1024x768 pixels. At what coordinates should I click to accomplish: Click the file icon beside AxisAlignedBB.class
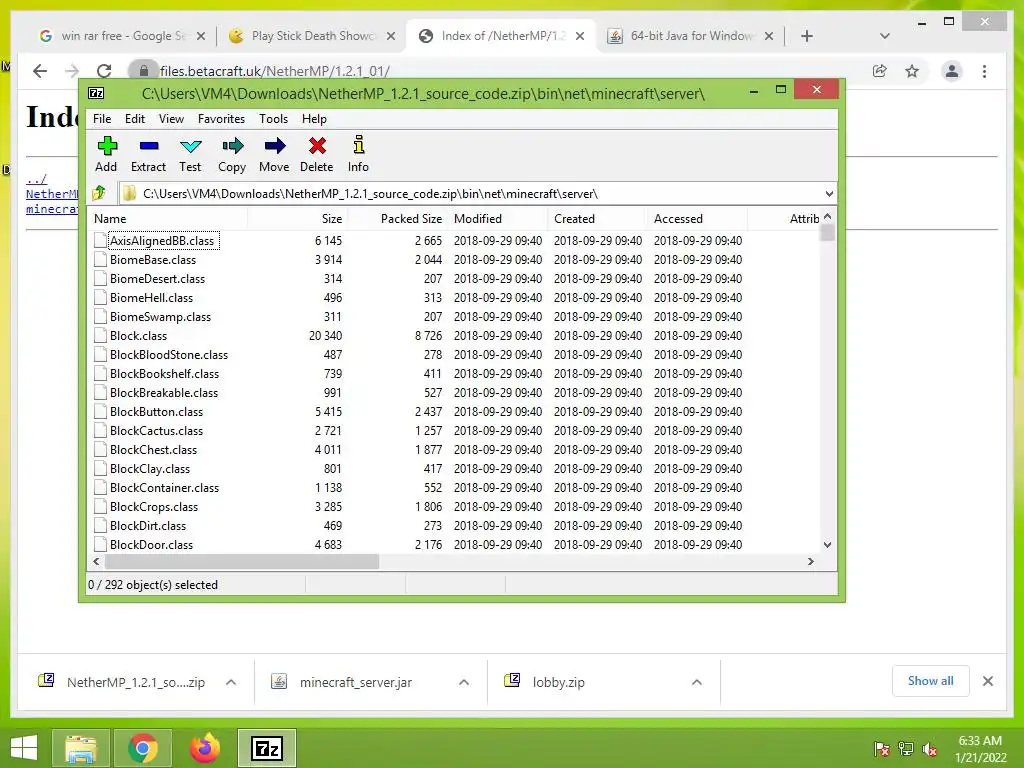(x=100, y=240)
